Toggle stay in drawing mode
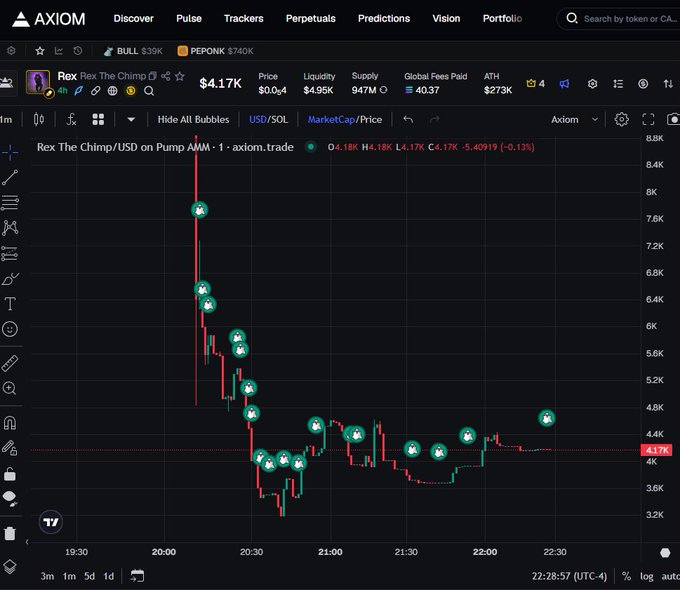680x590 pixels. (10, 448)
